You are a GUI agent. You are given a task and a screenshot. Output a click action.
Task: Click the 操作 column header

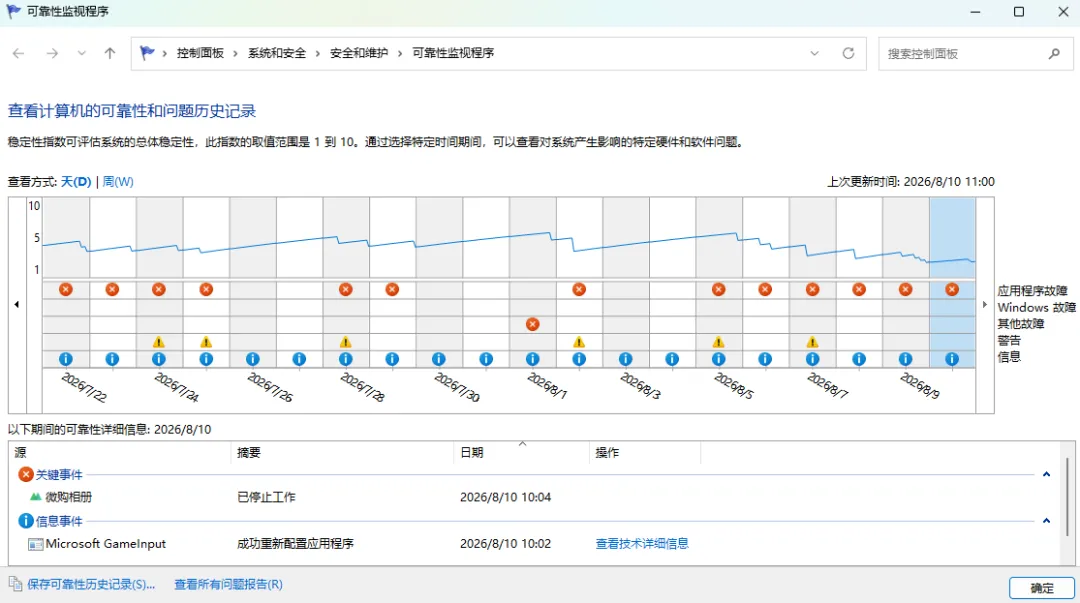click(x=645, y=452)
